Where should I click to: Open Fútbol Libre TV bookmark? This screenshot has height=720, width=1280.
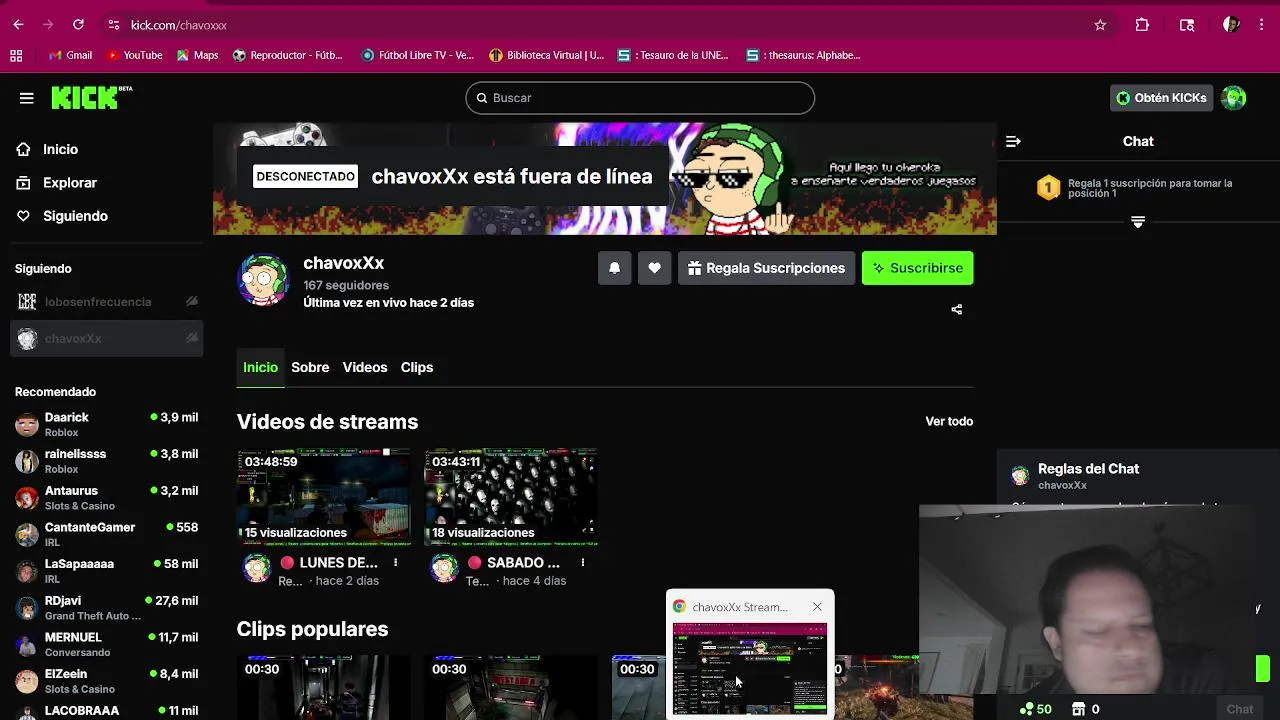click(417, 56)
